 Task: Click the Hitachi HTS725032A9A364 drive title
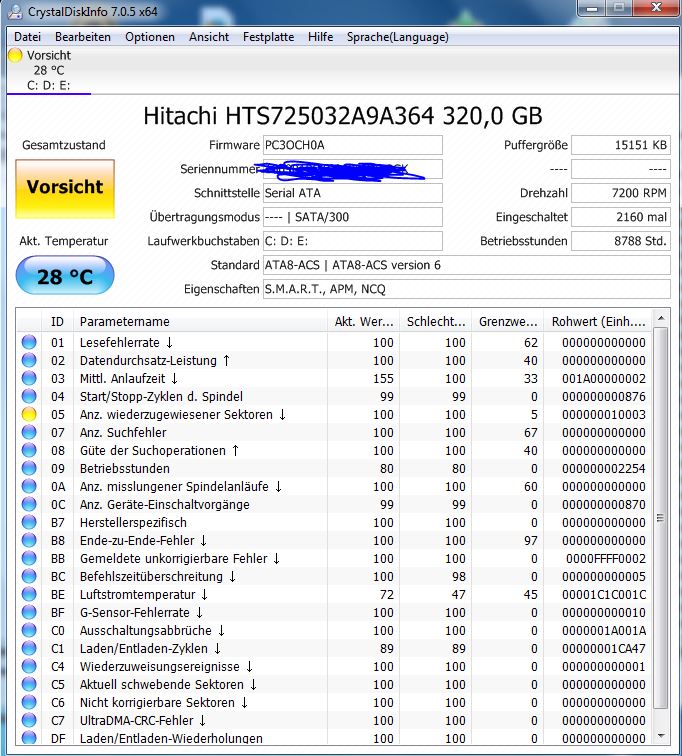click(343, 116)
